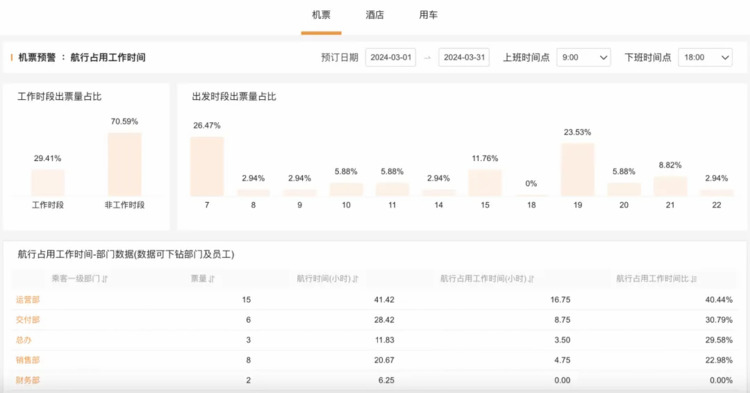The height and width of the screenshot is (393, 750).
Task: Open the 总办 department link
Action: pos(23,340)
